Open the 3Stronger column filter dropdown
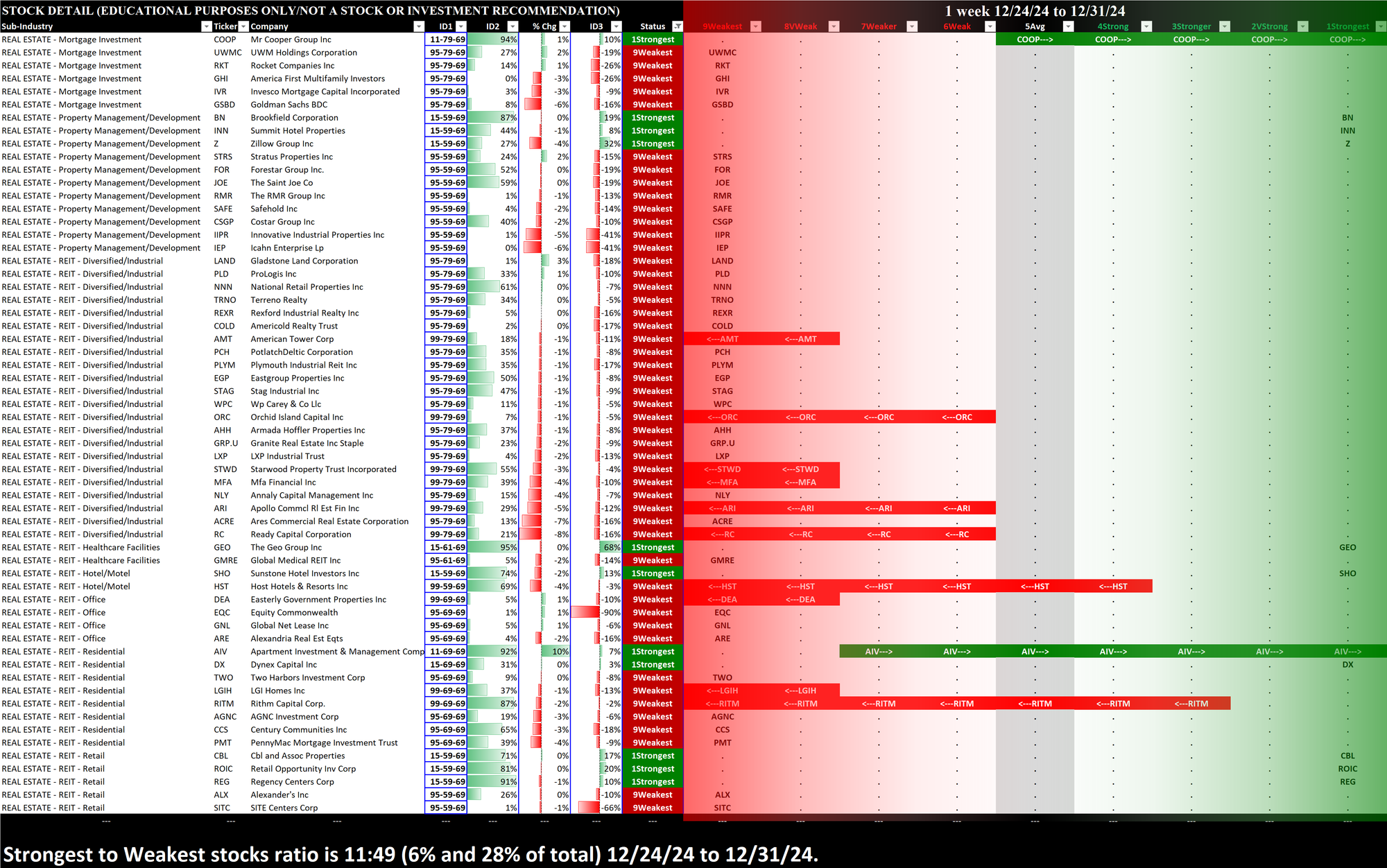 tap(1225, 26)
